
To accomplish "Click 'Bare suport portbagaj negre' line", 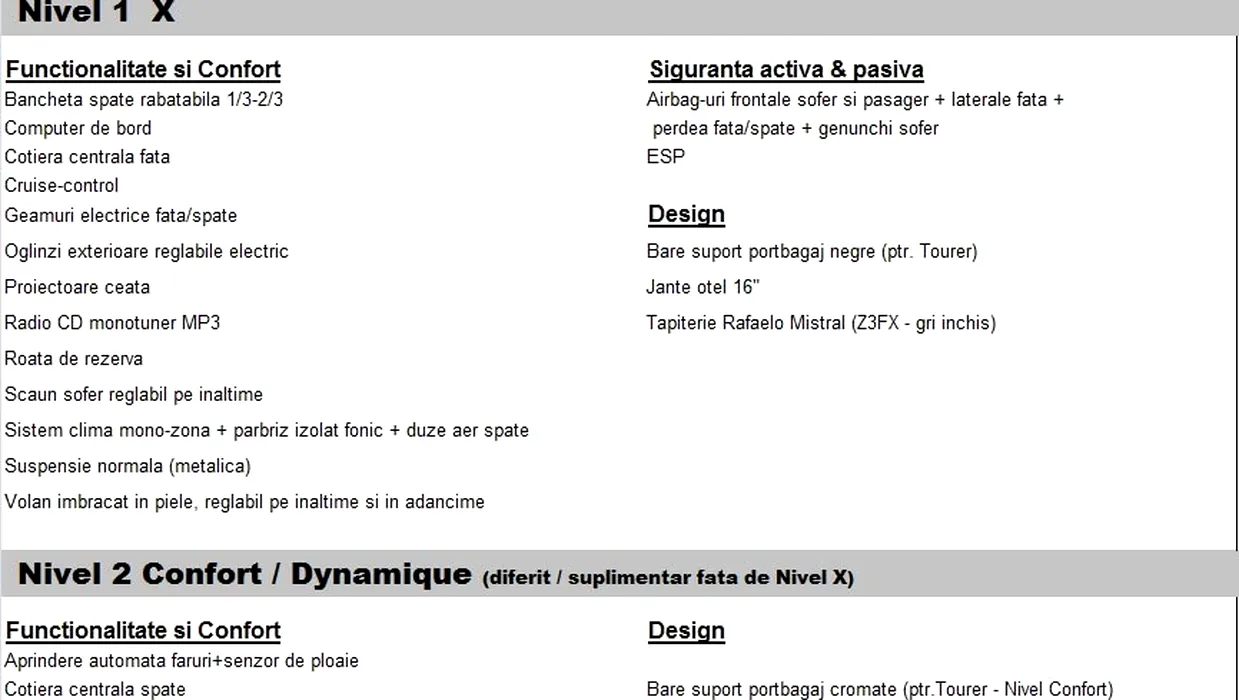I will coord(812,252).
